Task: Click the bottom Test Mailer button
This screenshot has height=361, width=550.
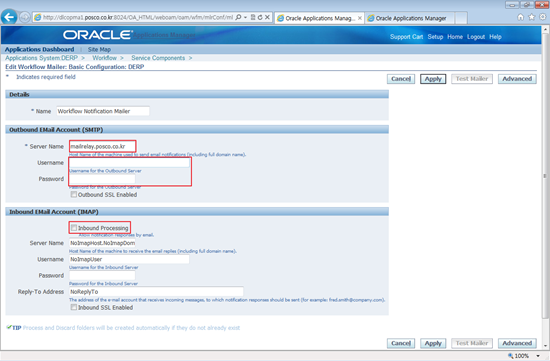Action: (x=472, y=343)
